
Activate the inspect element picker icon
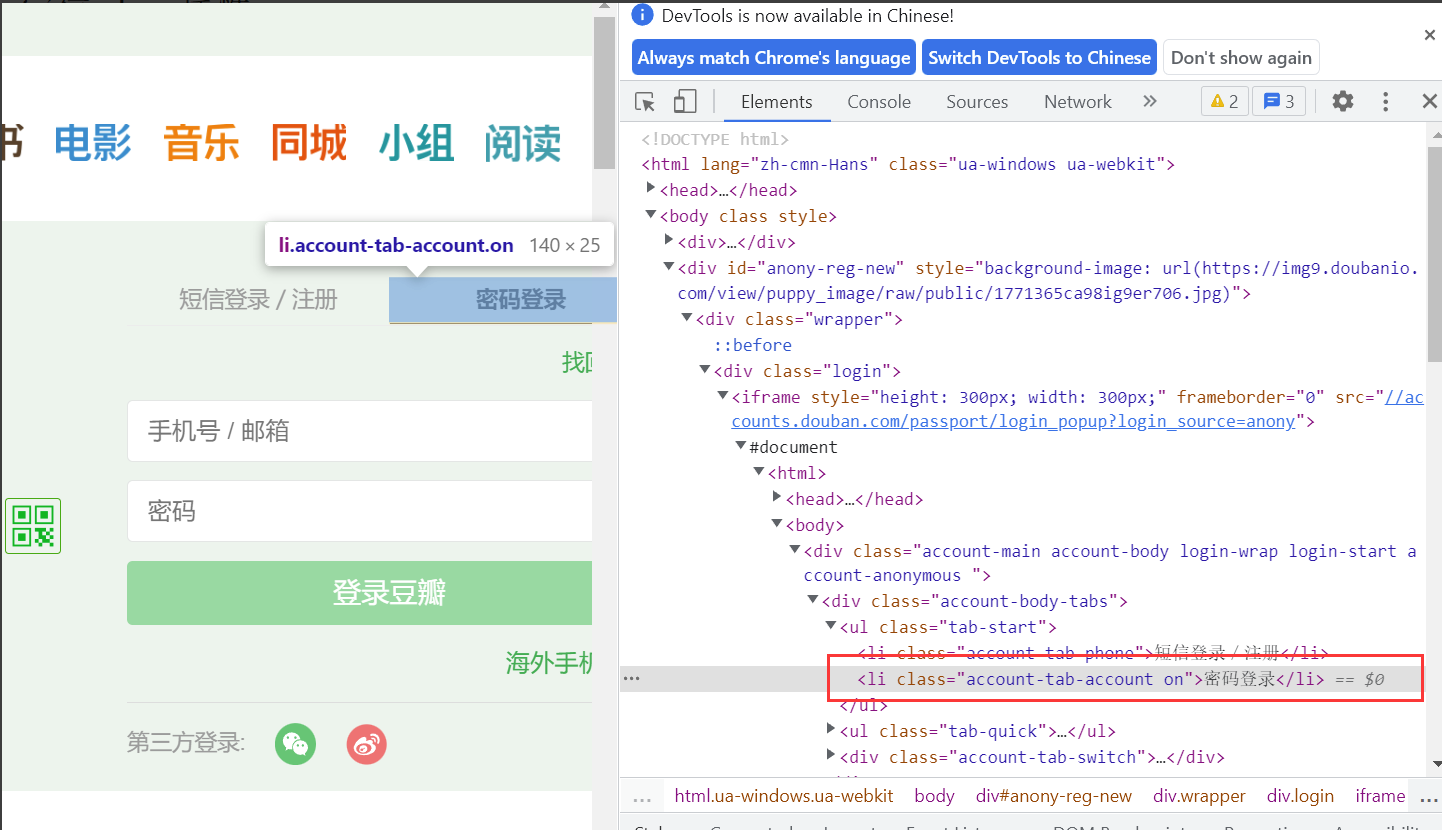tap(645, 101)
